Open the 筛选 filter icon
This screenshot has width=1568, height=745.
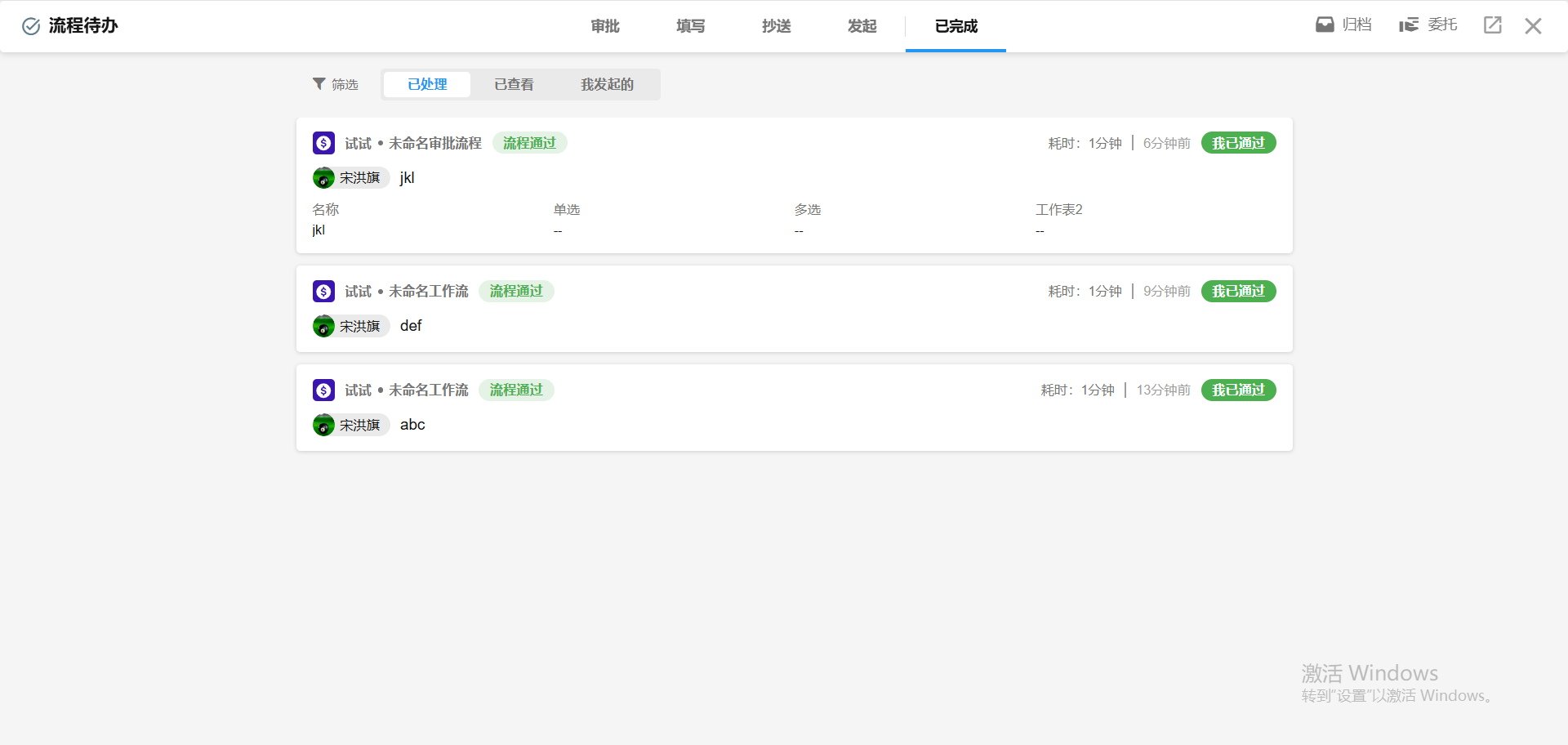pyautogui.click(x=319, y=84)
